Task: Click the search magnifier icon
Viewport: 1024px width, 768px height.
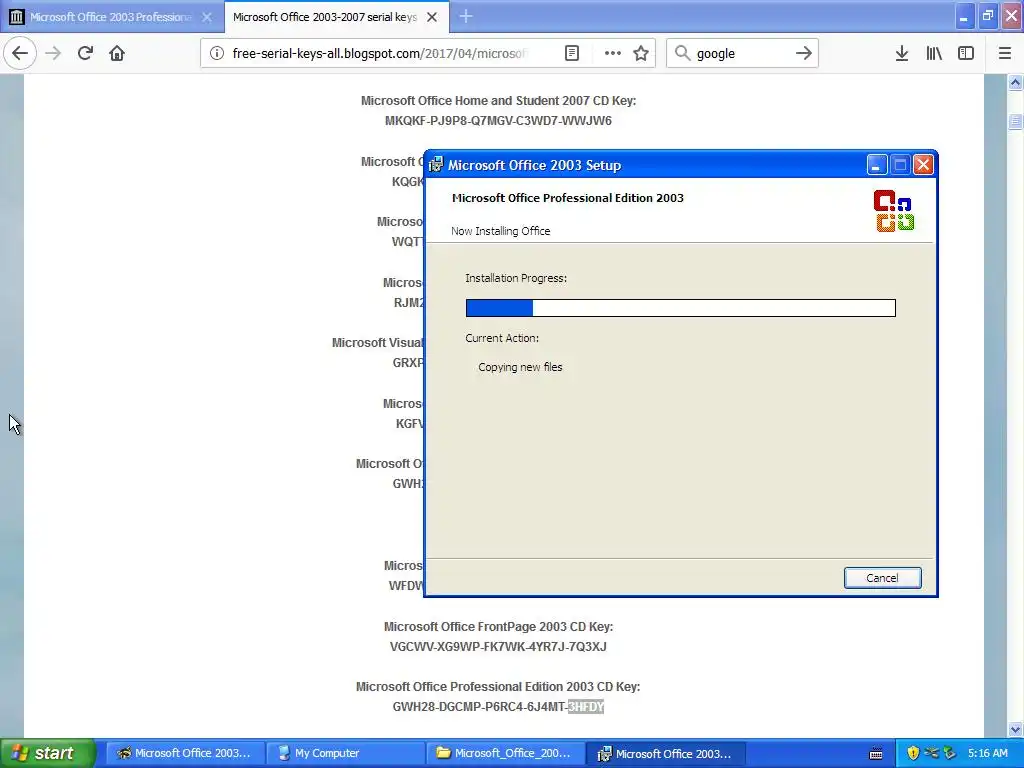Action: click(x=682, y=53)
